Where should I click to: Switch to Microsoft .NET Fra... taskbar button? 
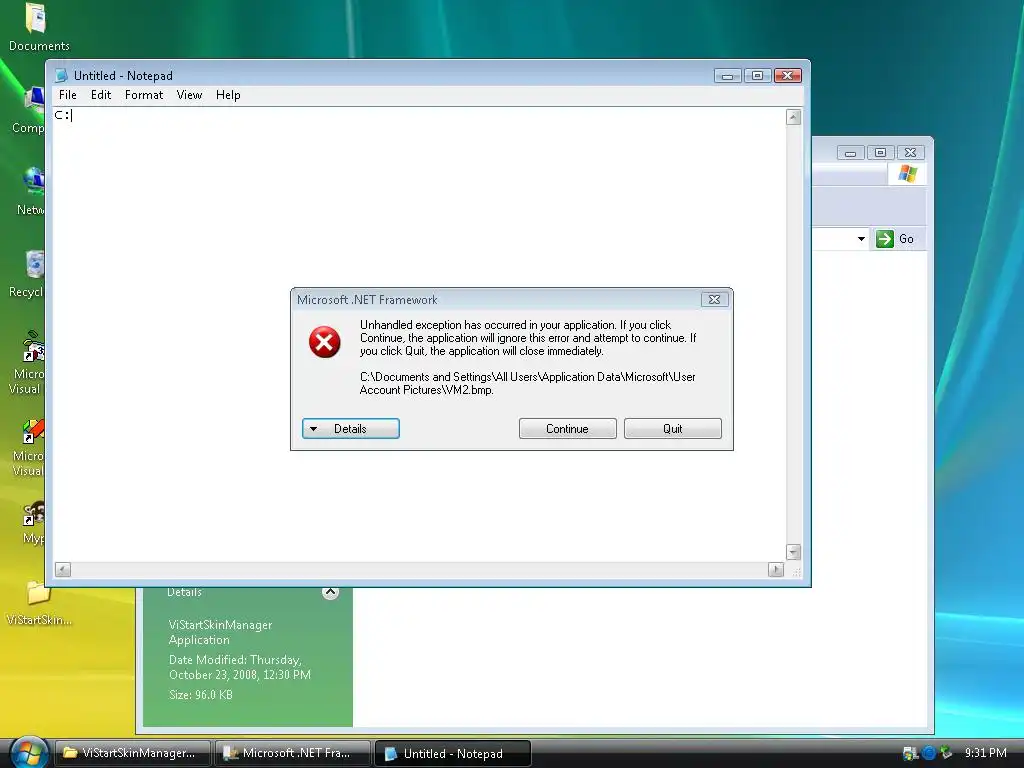click(x=293, y=753)
